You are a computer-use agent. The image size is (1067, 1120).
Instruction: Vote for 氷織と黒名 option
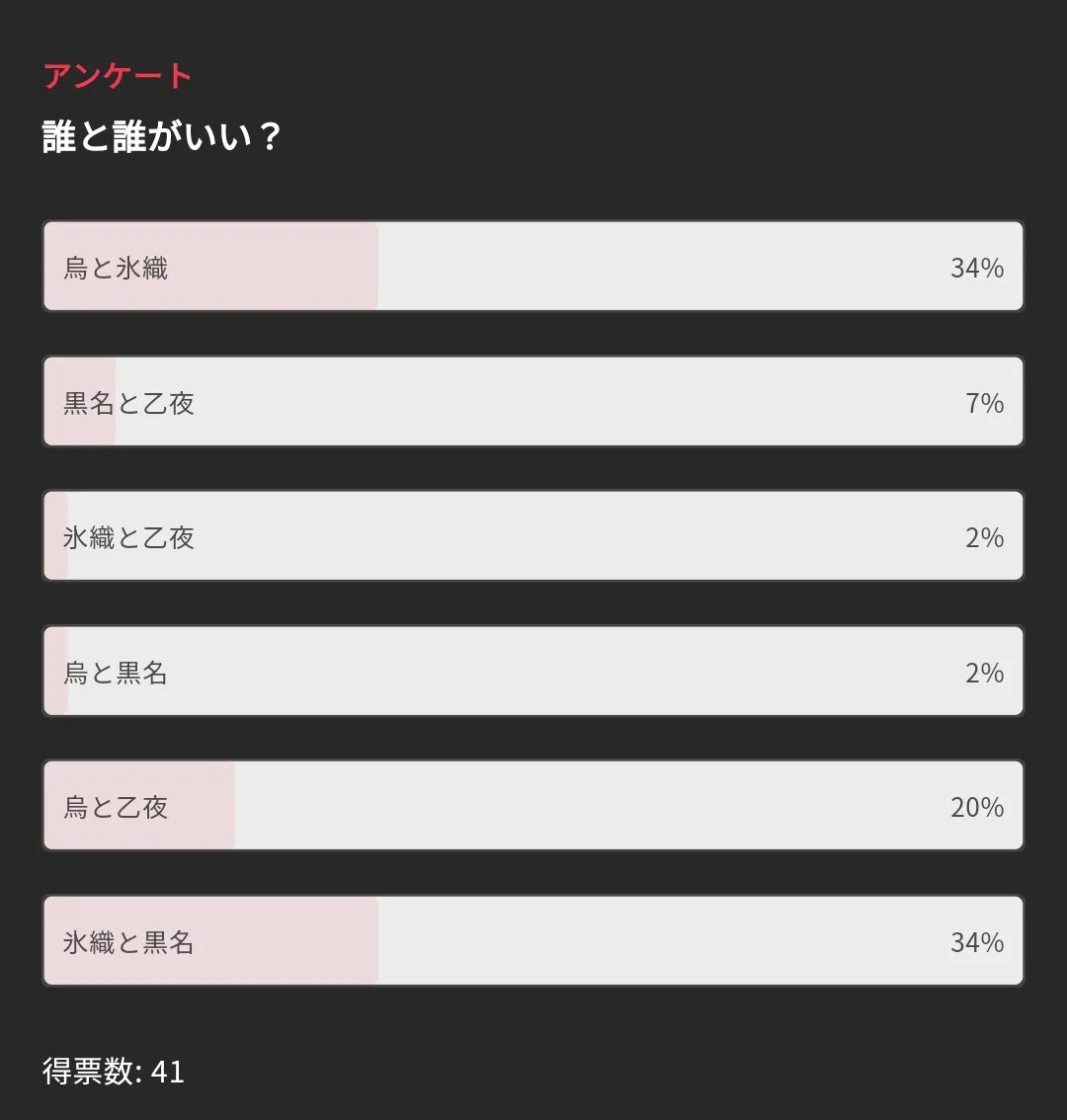533,941
